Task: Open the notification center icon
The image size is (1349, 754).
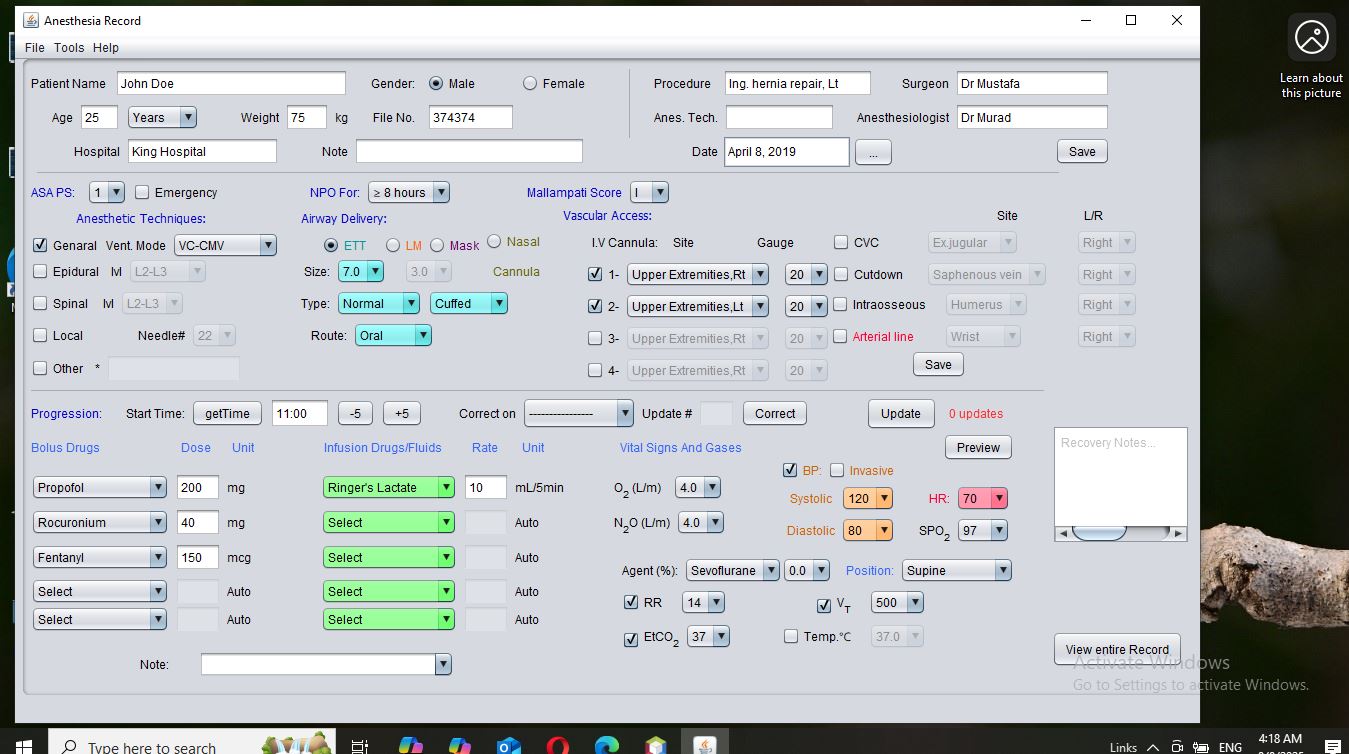Action: tap(1331, 746)
